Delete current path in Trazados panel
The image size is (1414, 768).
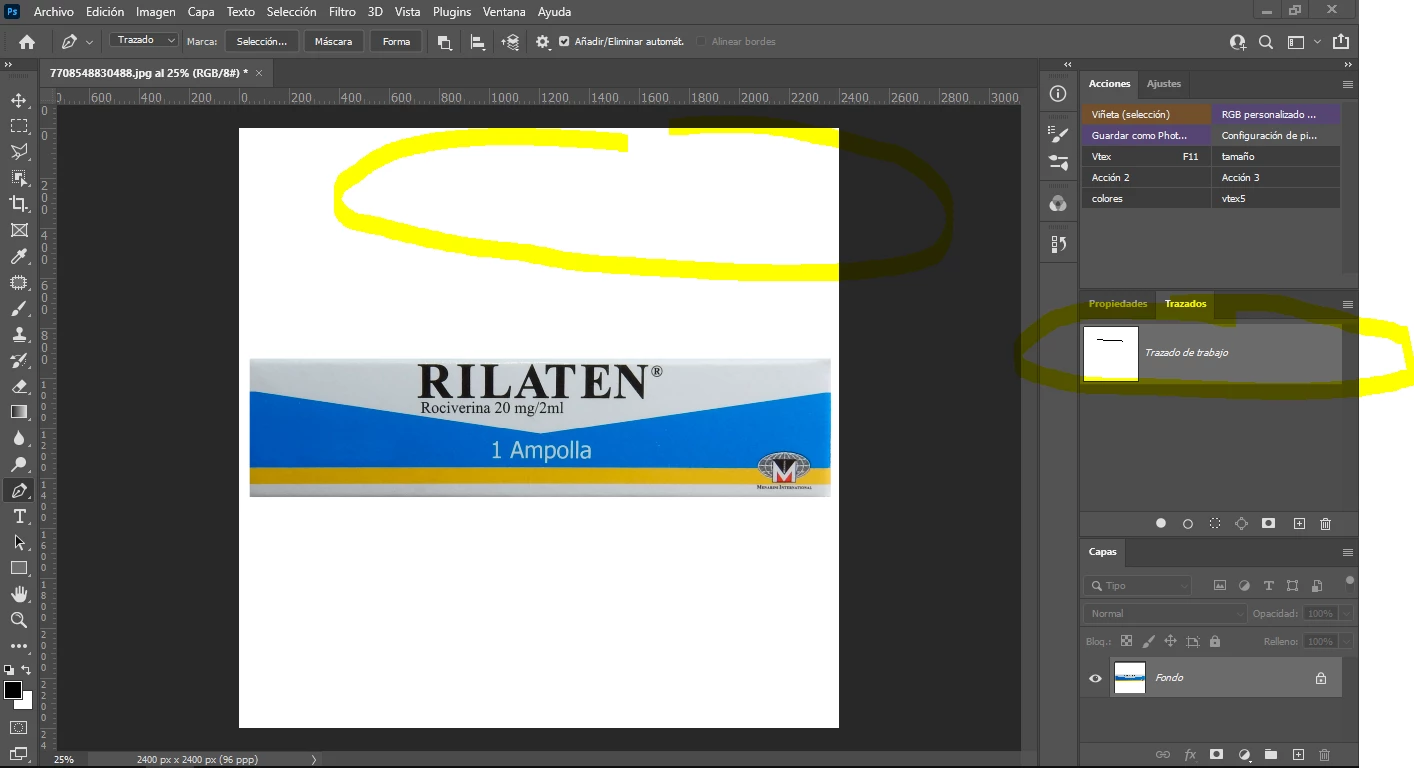click(1325, 523)
